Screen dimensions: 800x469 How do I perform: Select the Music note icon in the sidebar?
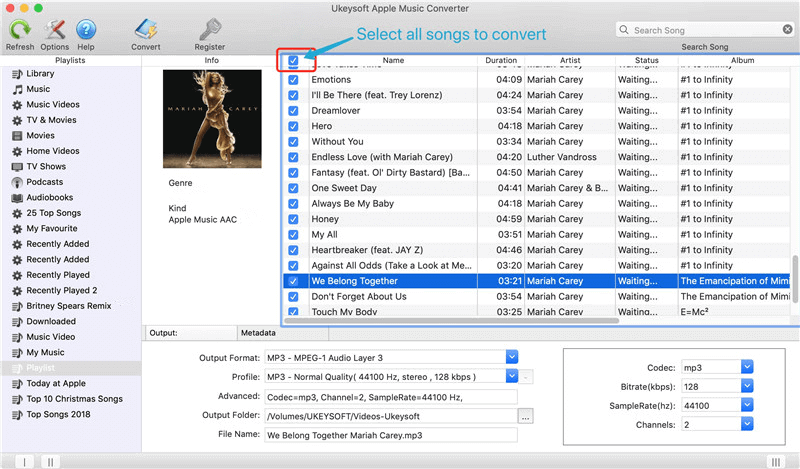point(17,89)
